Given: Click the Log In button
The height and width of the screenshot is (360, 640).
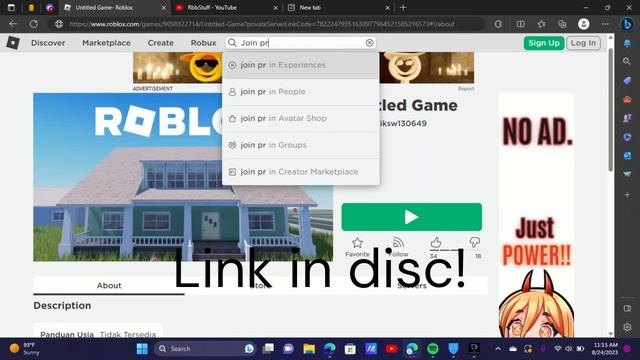Looking at the screenshot, I should pos(583,43).
